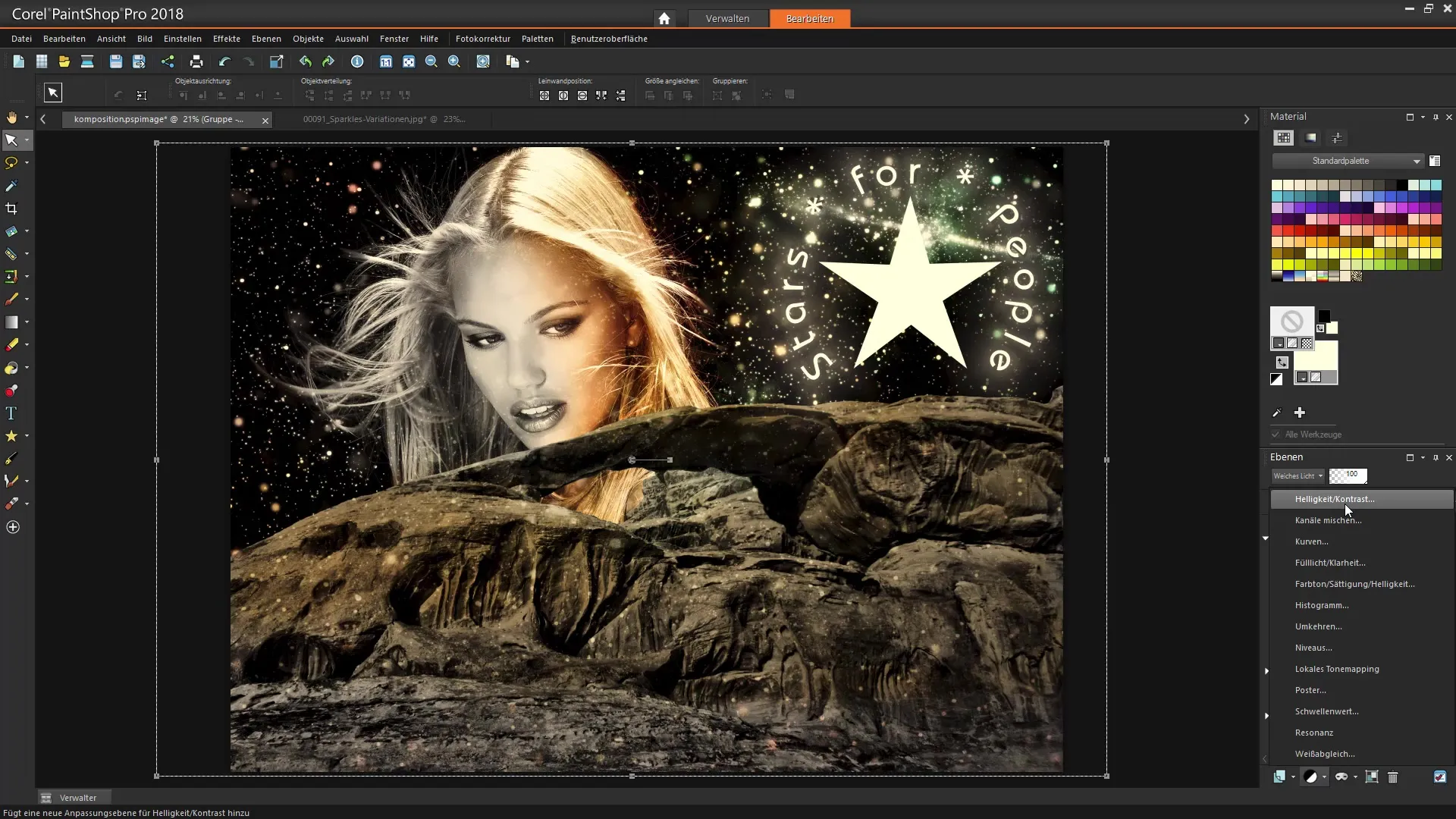The width and height of the screenshot is (1456, 819).
Task: Open the Ebenen menu
Action: click(266, 39)
